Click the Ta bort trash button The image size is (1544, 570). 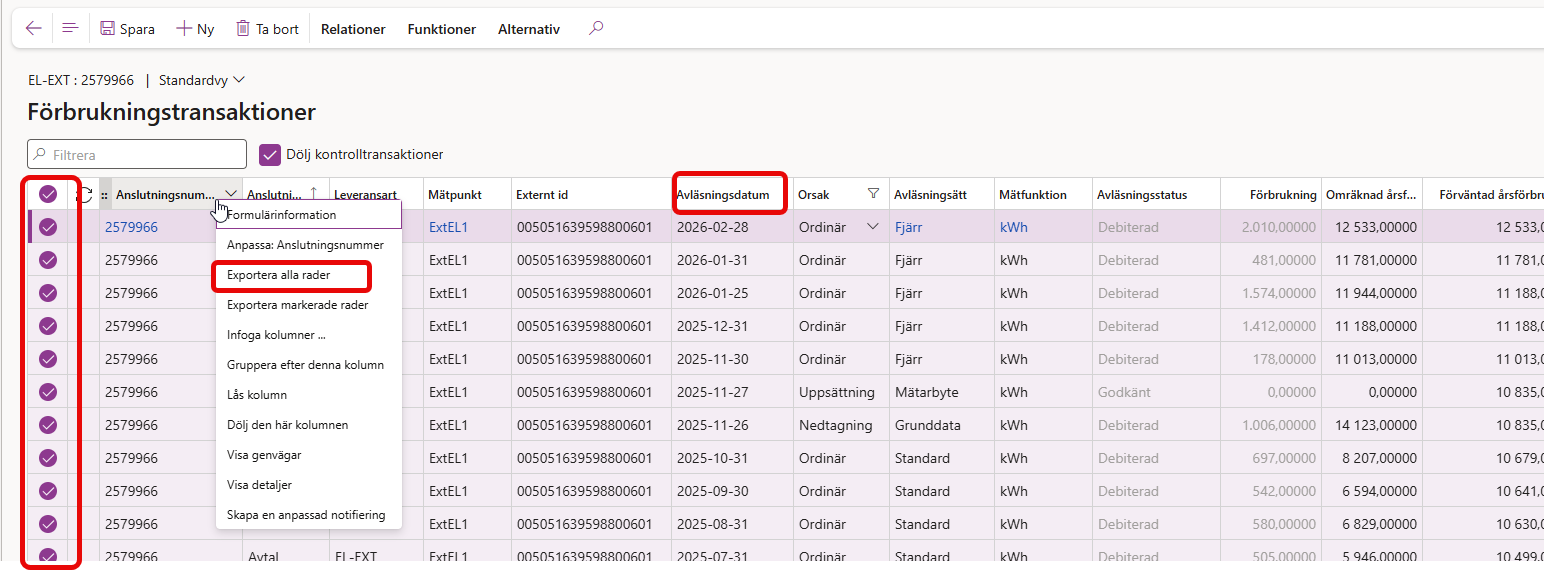(267, 29)
